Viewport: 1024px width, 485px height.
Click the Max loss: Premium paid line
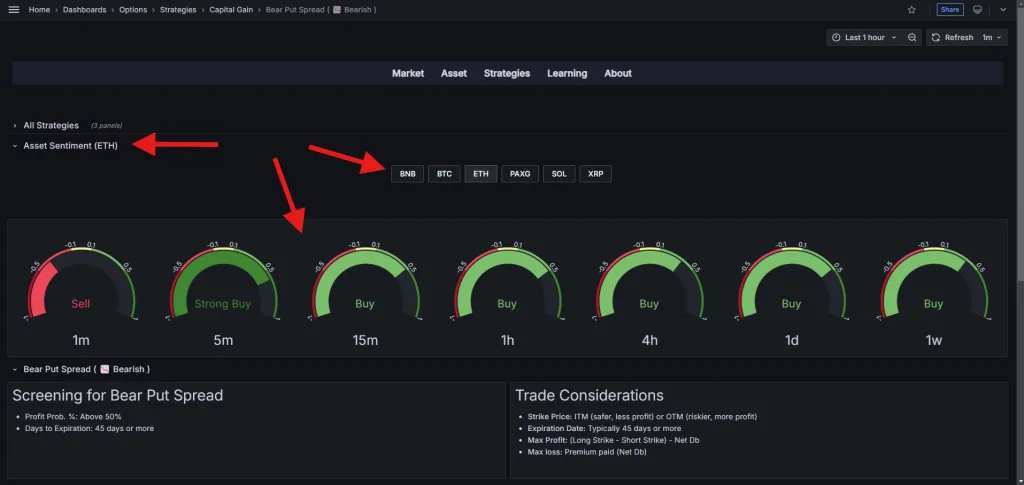[x=587, y=452]
